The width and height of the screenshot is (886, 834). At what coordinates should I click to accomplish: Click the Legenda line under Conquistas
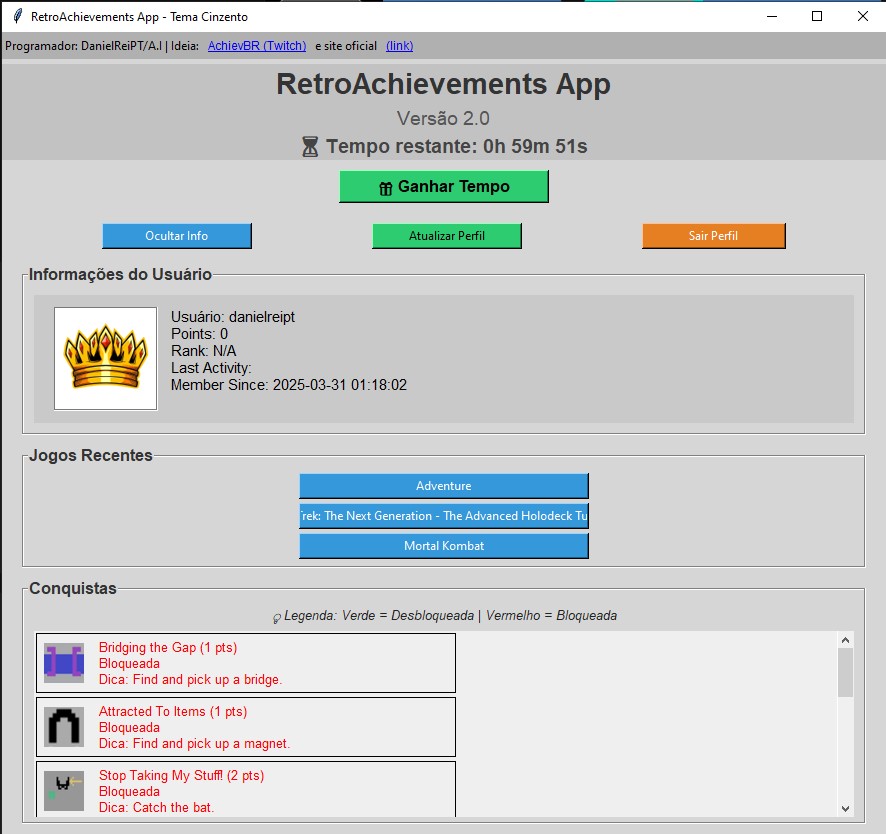click(x=445, y=615)
